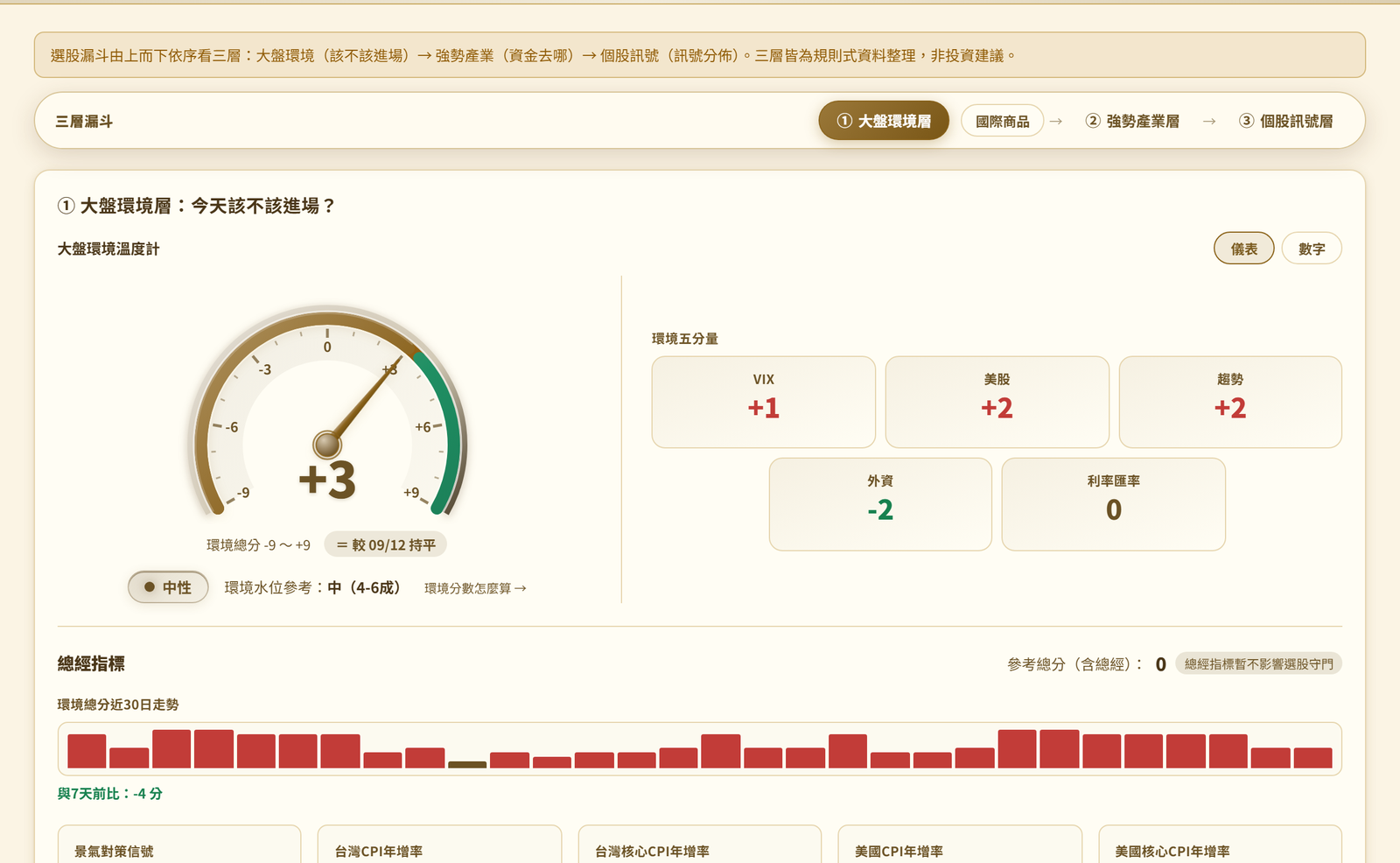Click the first bar of the 30-day trend chart
This screenshot has width=1400, height=863.
click(87, 751)
